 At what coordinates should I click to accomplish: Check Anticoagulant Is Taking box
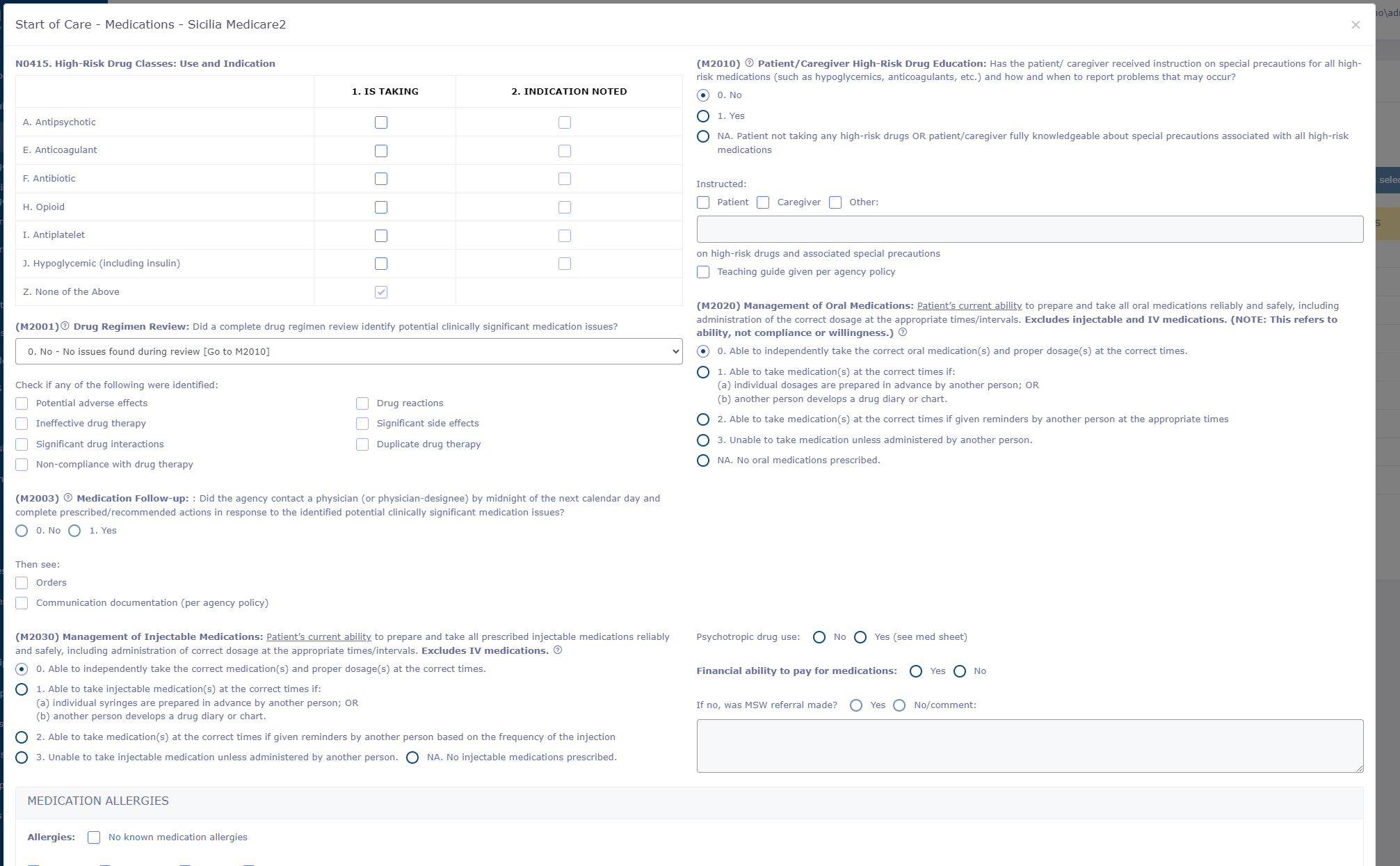381,151
